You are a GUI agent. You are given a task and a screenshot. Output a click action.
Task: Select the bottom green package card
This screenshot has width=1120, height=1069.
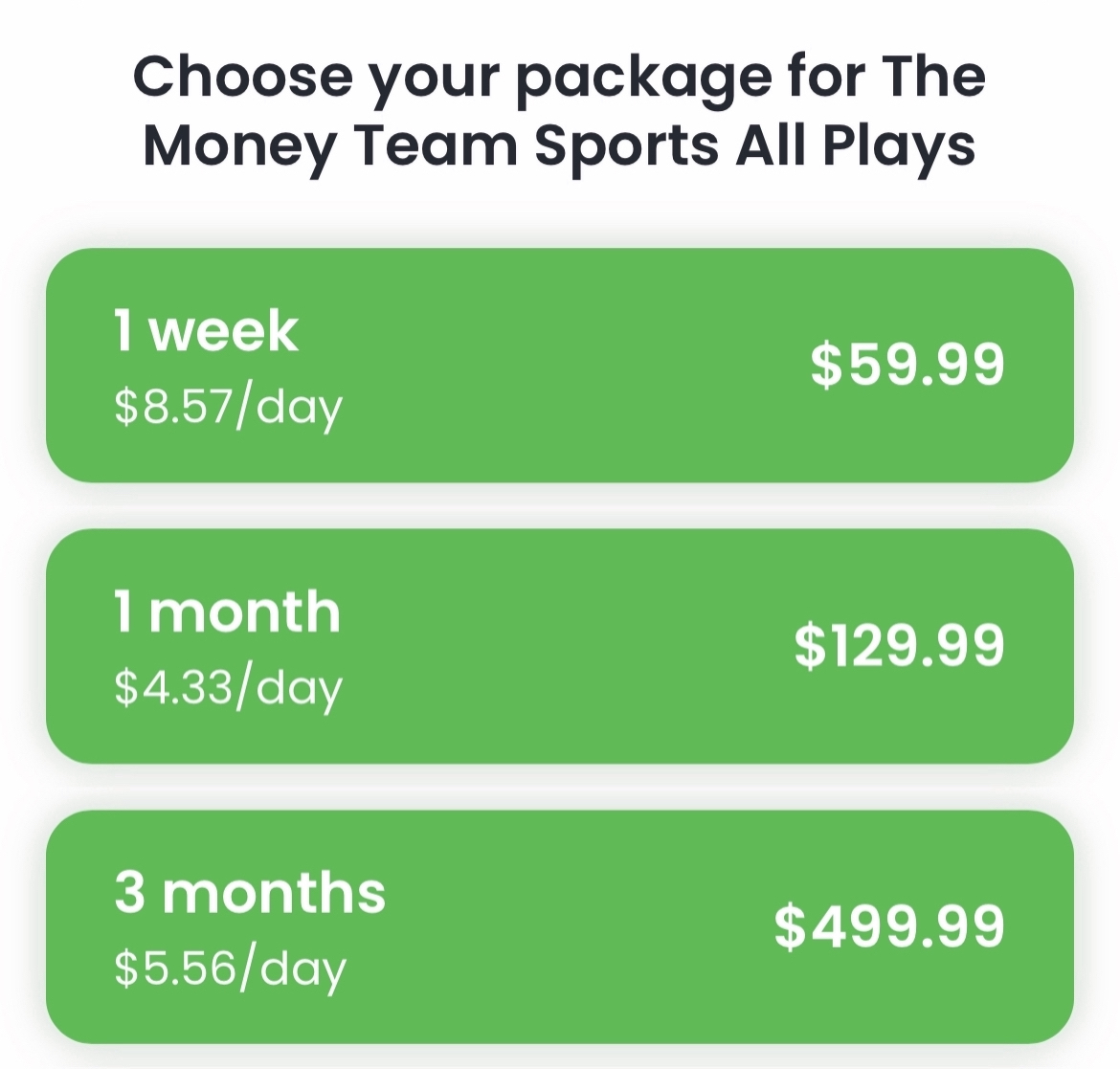coord(560,926)
